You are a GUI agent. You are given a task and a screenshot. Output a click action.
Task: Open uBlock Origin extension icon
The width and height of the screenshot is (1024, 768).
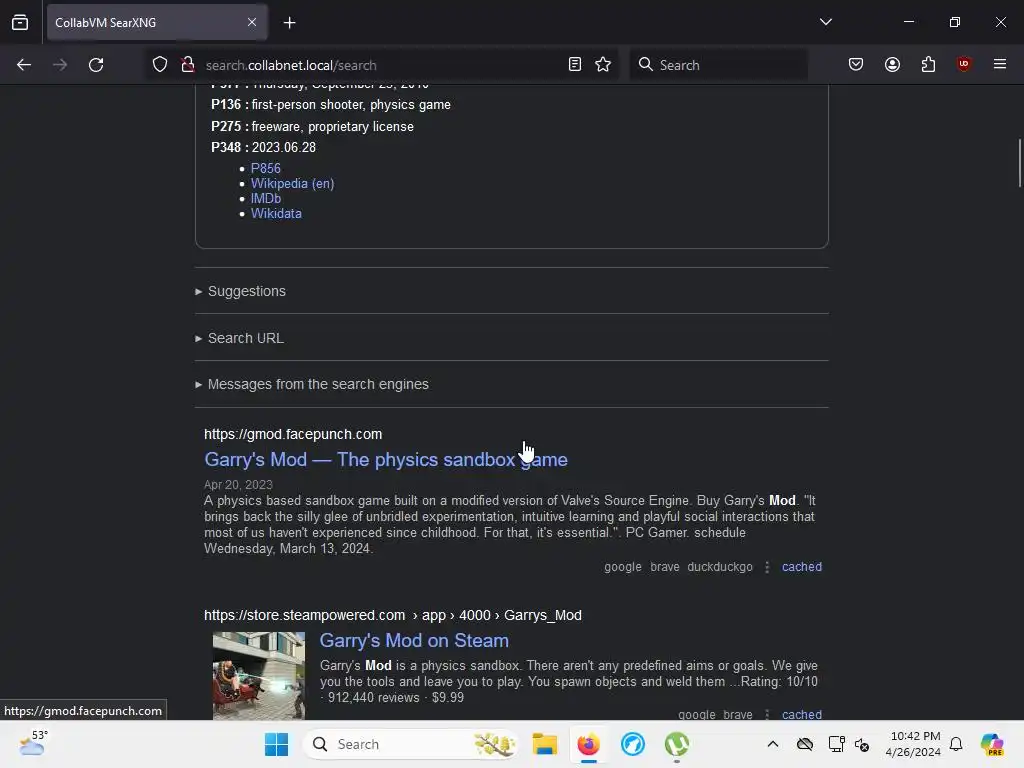963,65
